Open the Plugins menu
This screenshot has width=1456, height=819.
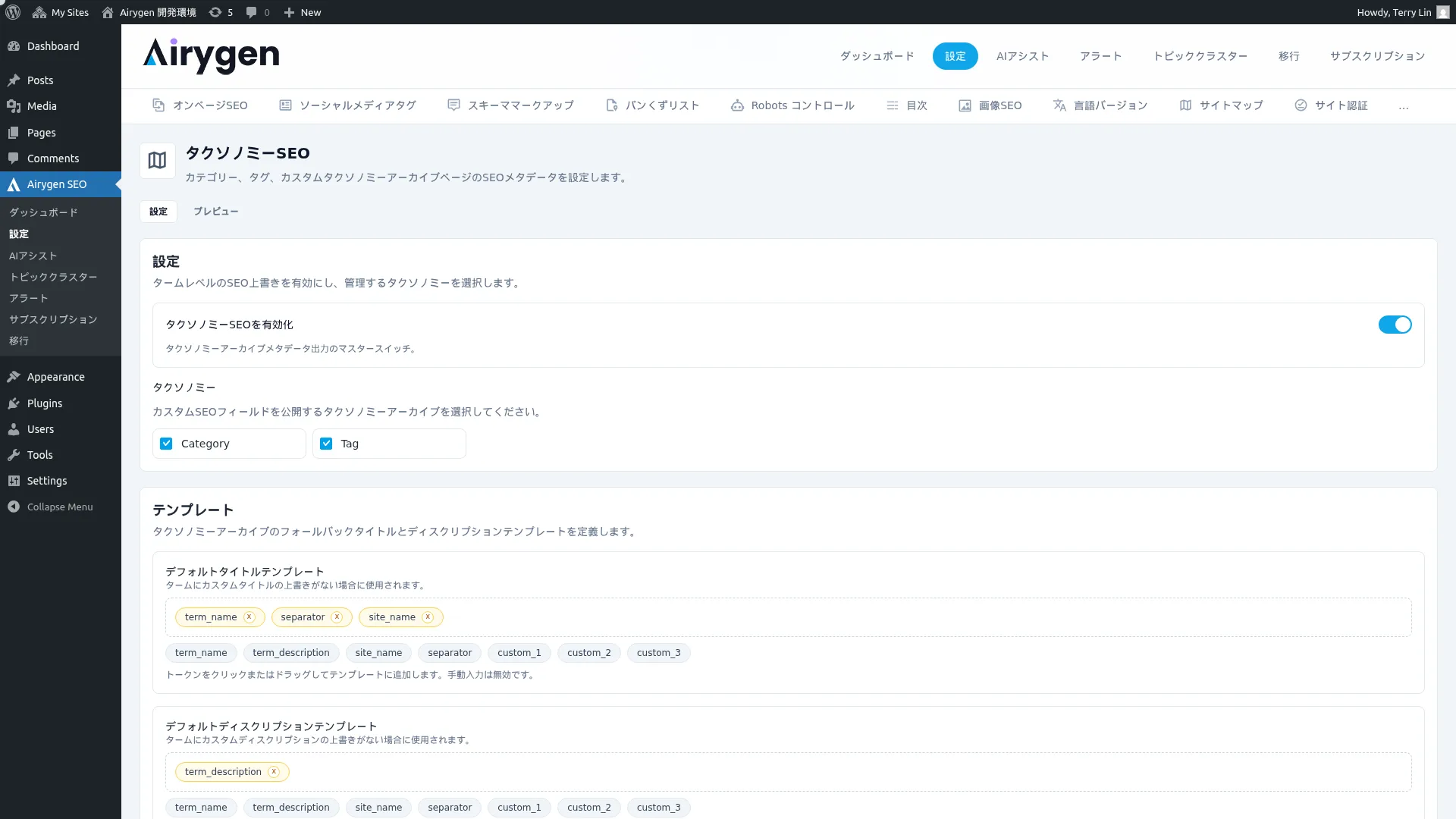[61, 403]
